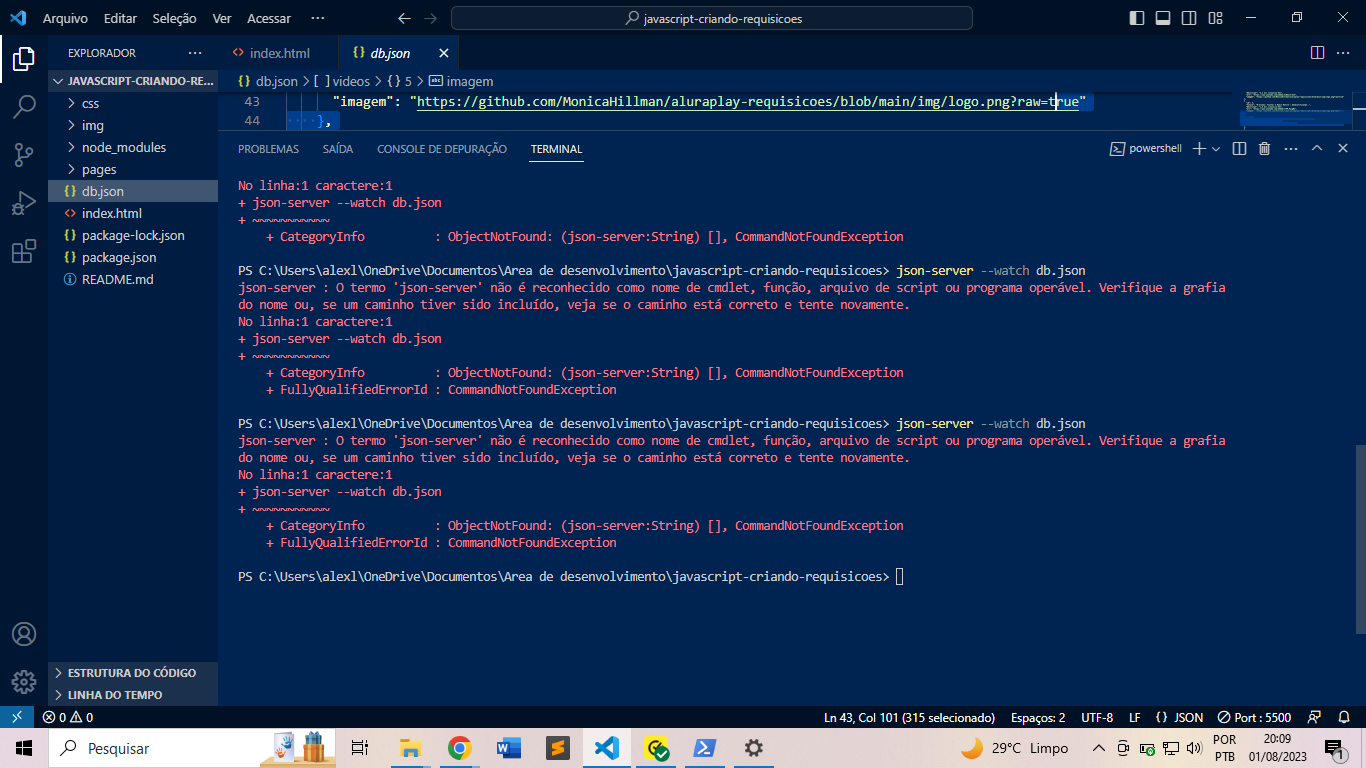Expand ESTRUTURA DO CÓDIGO section
Image resolution: width=1366 pixels, height=768 pixels.
(x=133, y=673)
